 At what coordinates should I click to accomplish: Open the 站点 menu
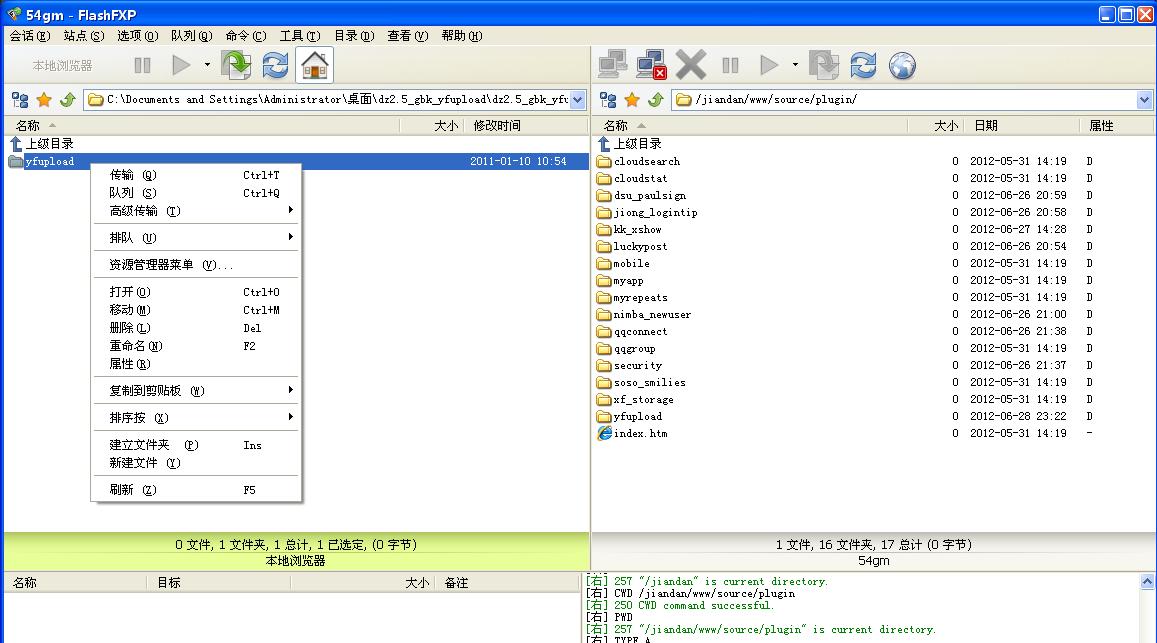click(x=83, y=35)
